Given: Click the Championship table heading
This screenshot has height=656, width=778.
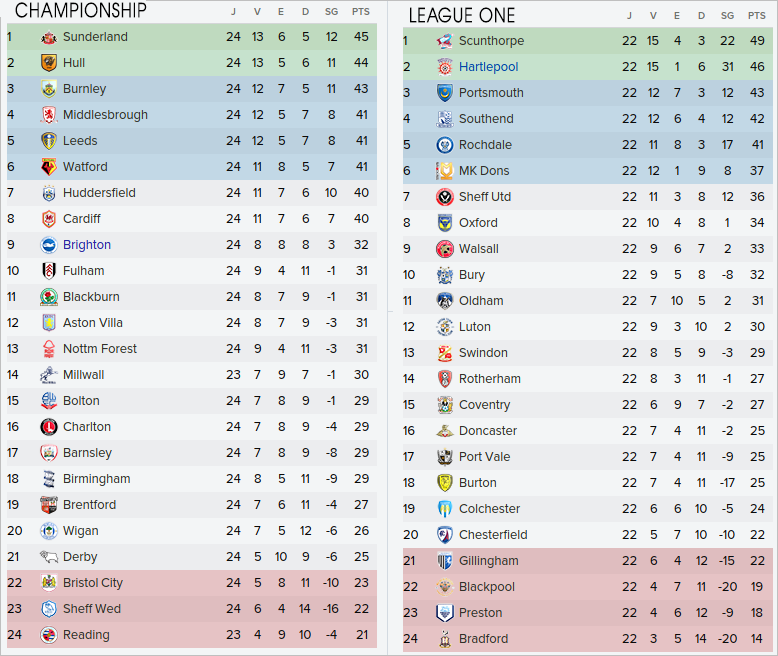Looking at the screenshot, I should 81,11.
